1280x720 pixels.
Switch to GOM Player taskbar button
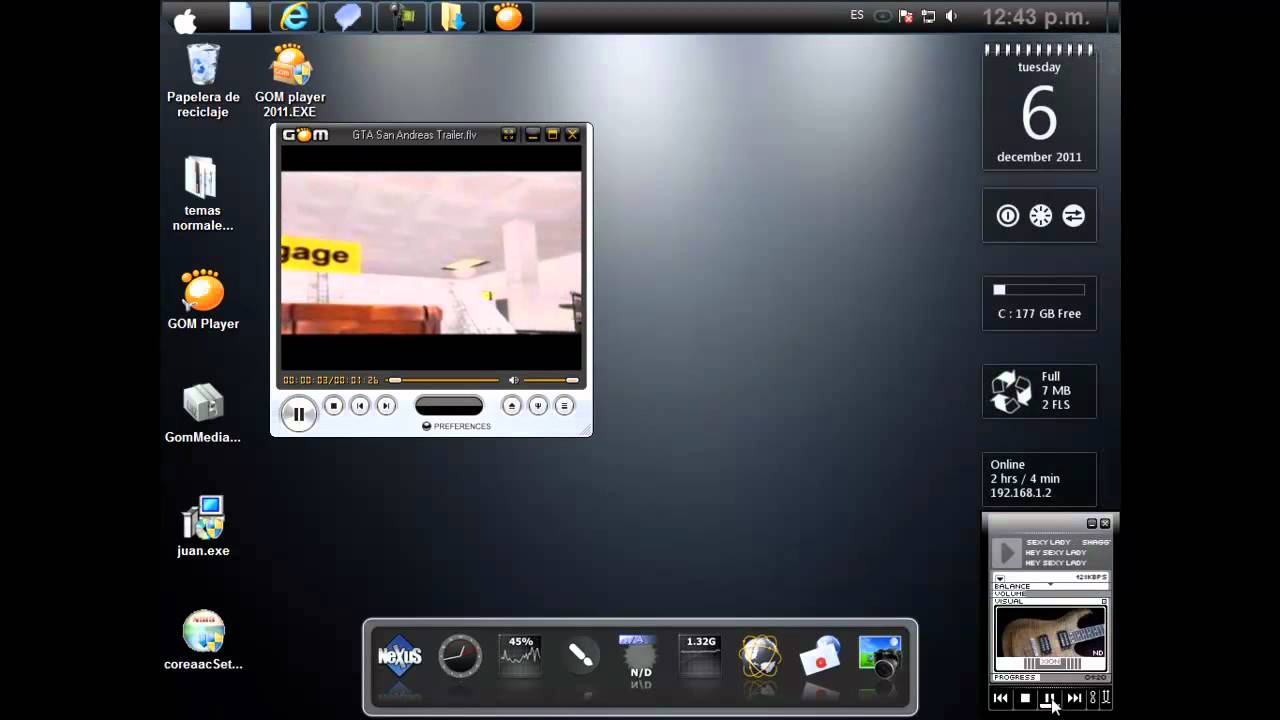pos(508,16)
